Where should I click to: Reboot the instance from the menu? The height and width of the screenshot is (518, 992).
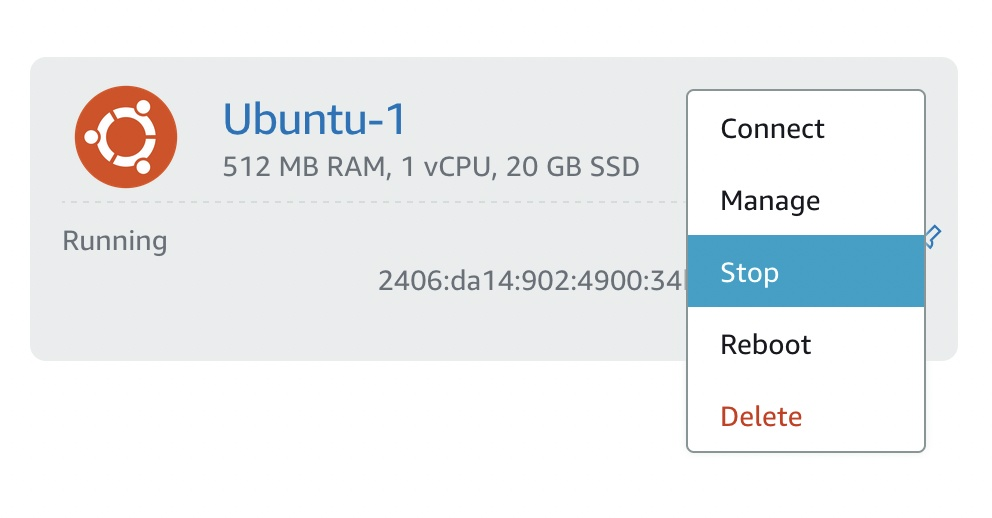point(765,345)
